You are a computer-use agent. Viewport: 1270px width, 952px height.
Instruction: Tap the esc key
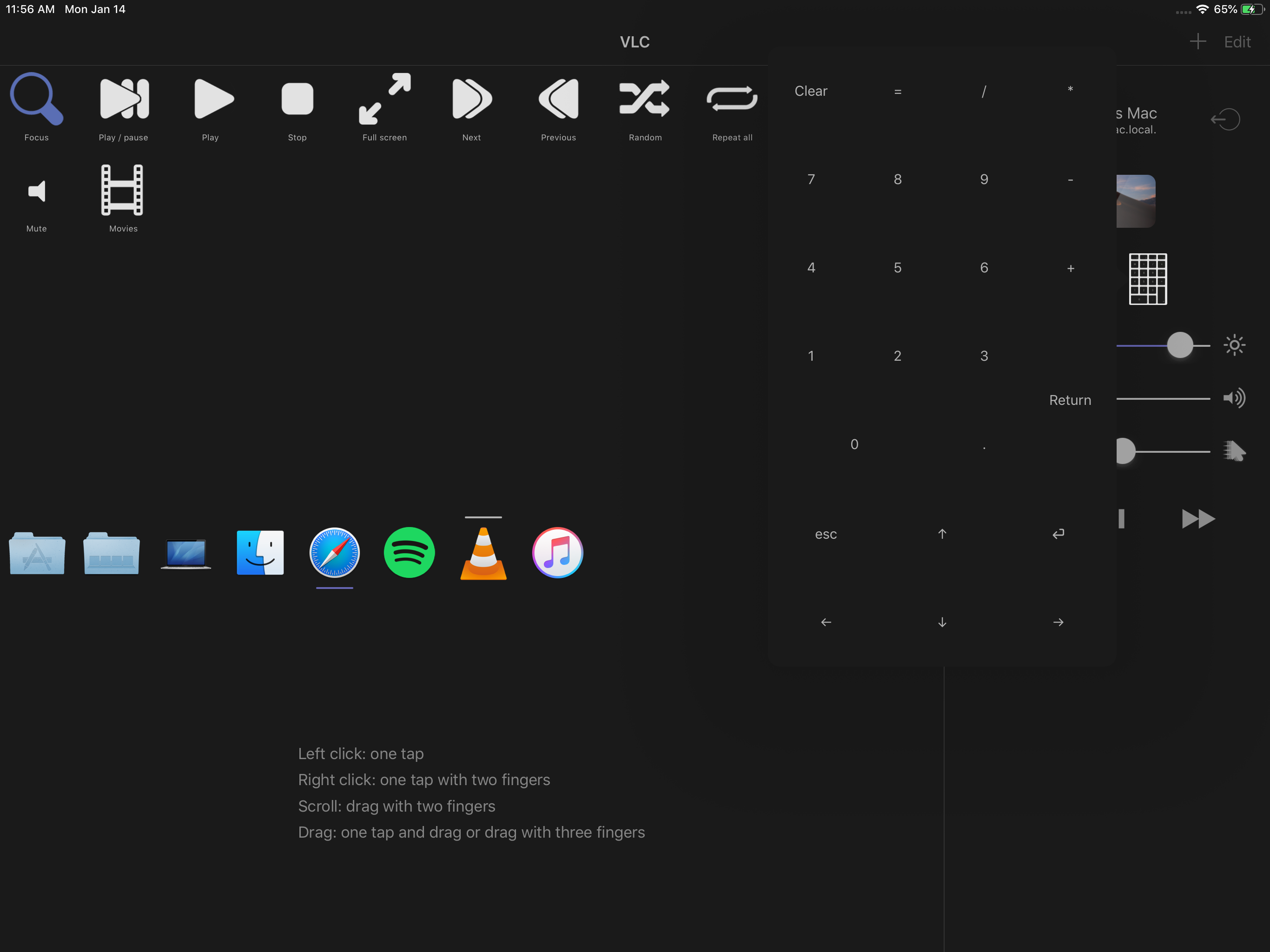[826, 534]
